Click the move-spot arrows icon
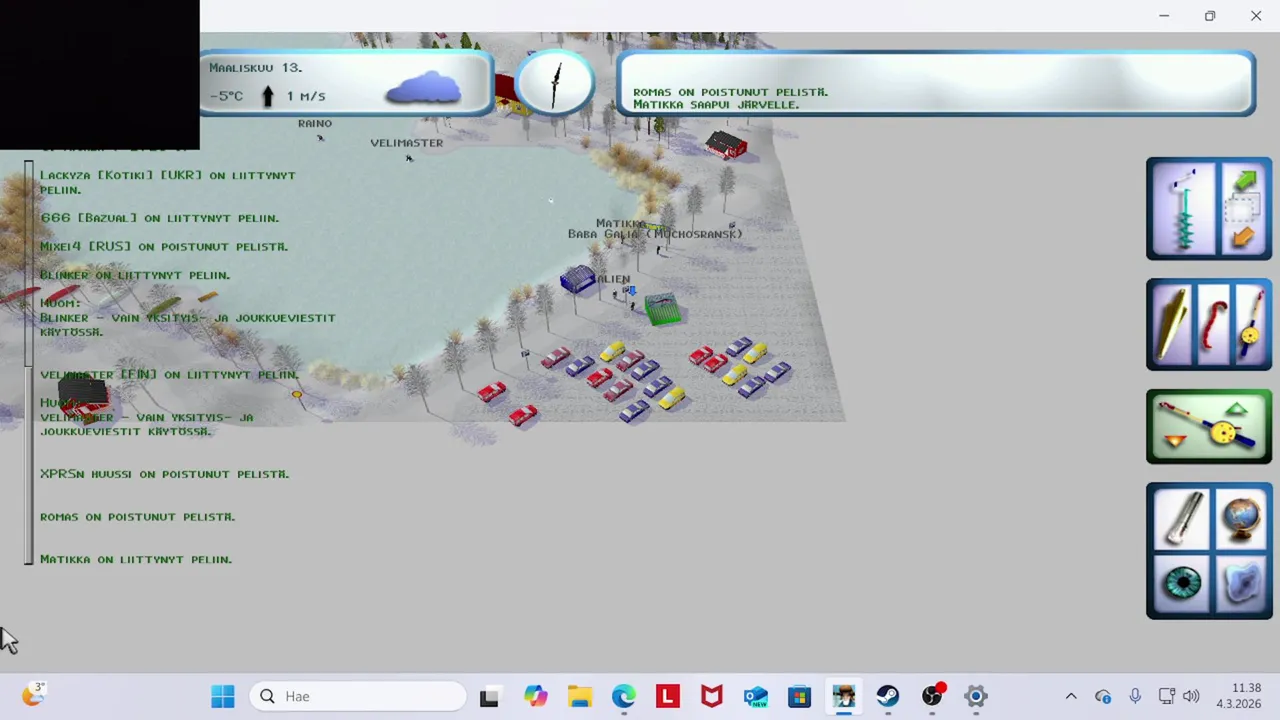Image resolution: width=1280 pixels, height=720 pixels. (x=1243, y=209)
